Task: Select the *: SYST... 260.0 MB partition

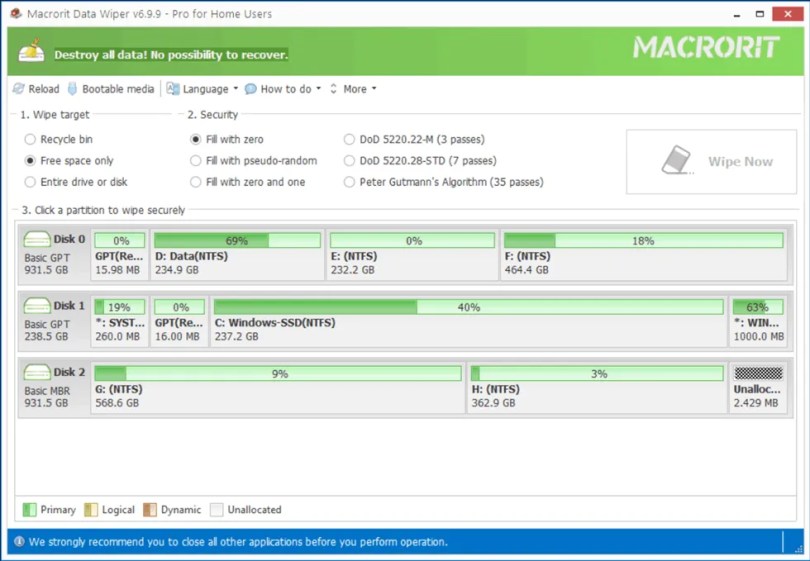Action: tap(120, 321)
